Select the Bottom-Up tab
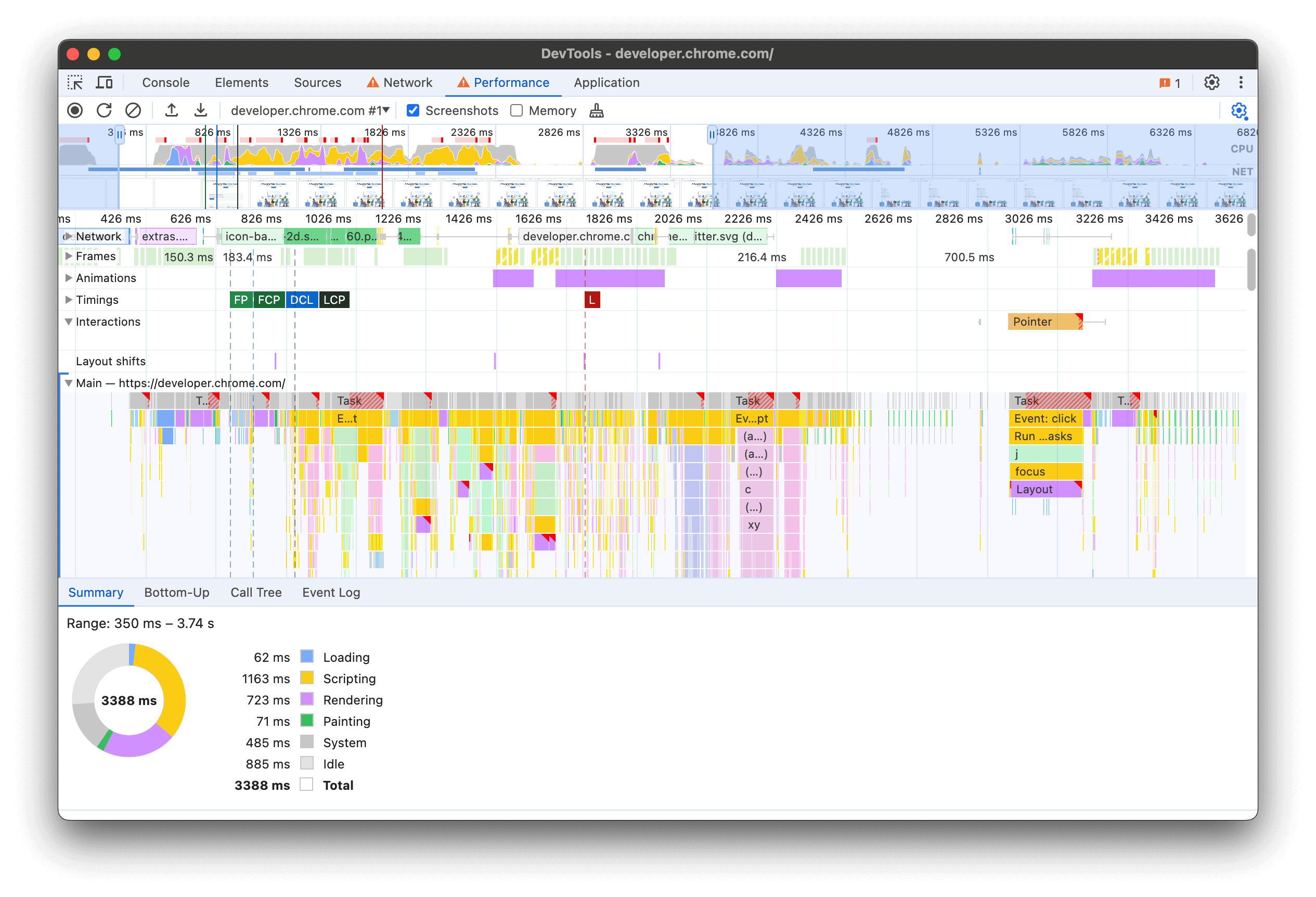The height and width of the screenshot is (897, 1316). click(176, 591)
